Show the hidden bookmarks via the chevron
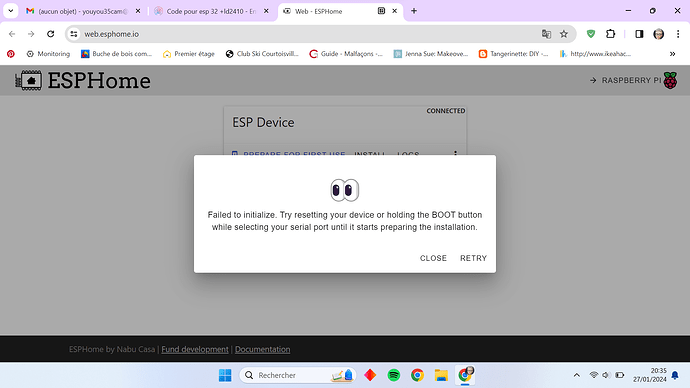Image resolution: width=690 pixels, height=388 pixels. click(672, 54)
